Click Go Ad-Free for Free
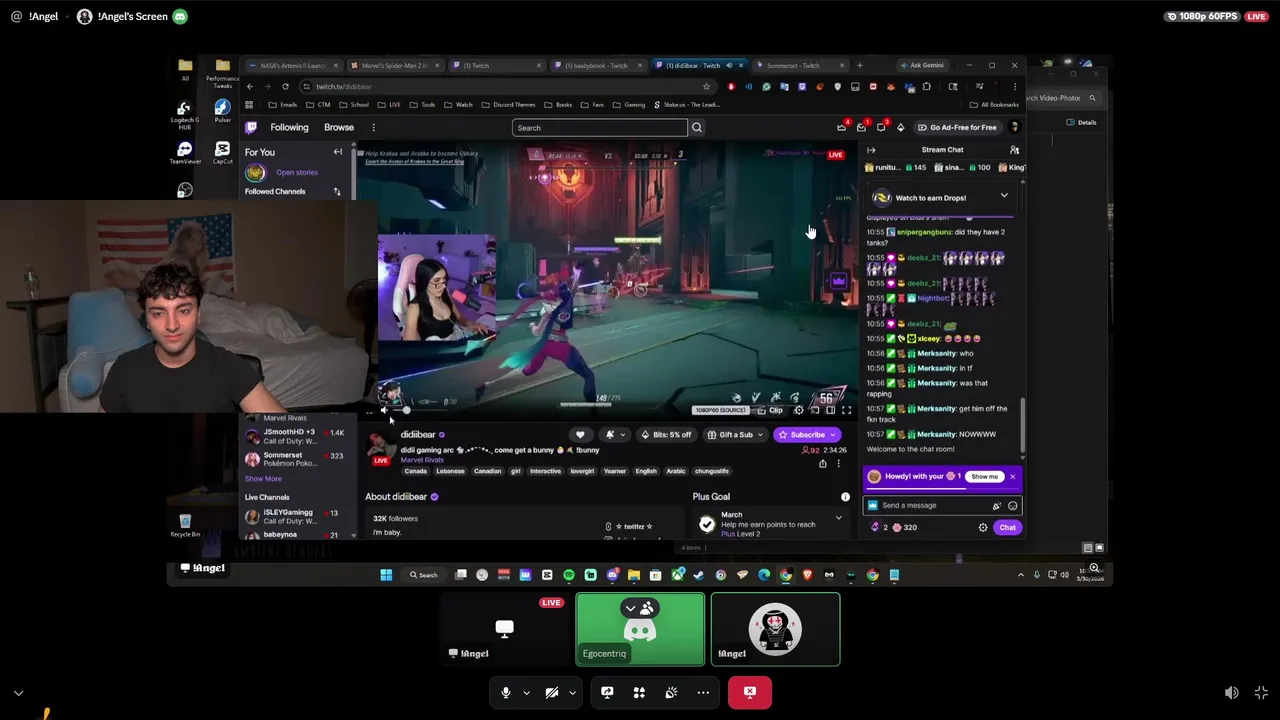 (x=958, y=127)
